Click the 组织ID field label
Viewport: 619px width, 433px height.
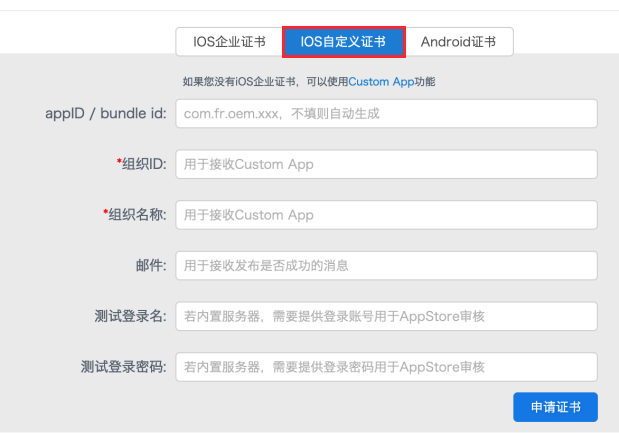point(144,165)
